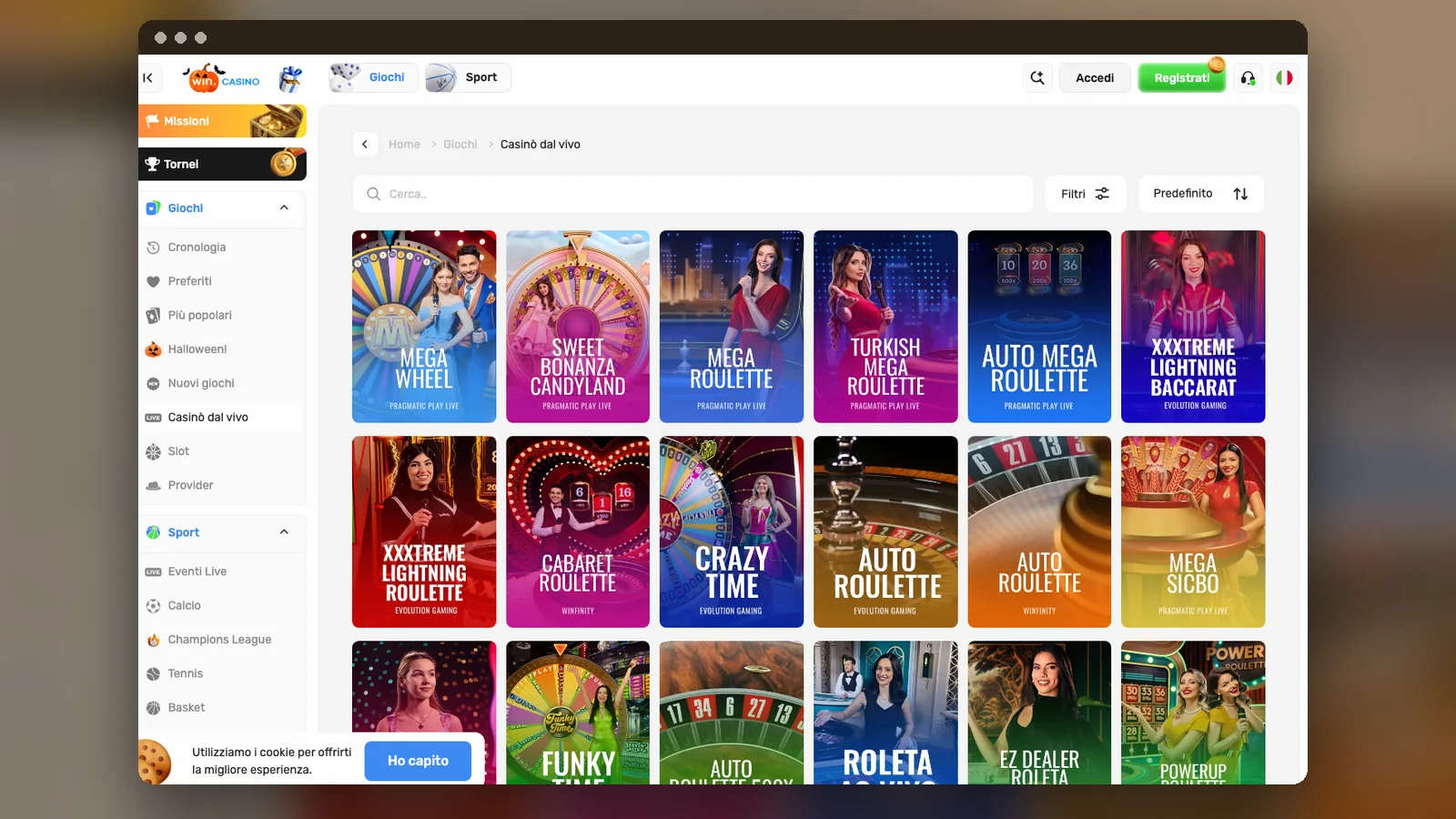Image resolution: width=1456 pixels, height=819 pixels.
Task: Collapse the Giochi sidebar section
Action: pyautogui.click(x=284, y=208)
